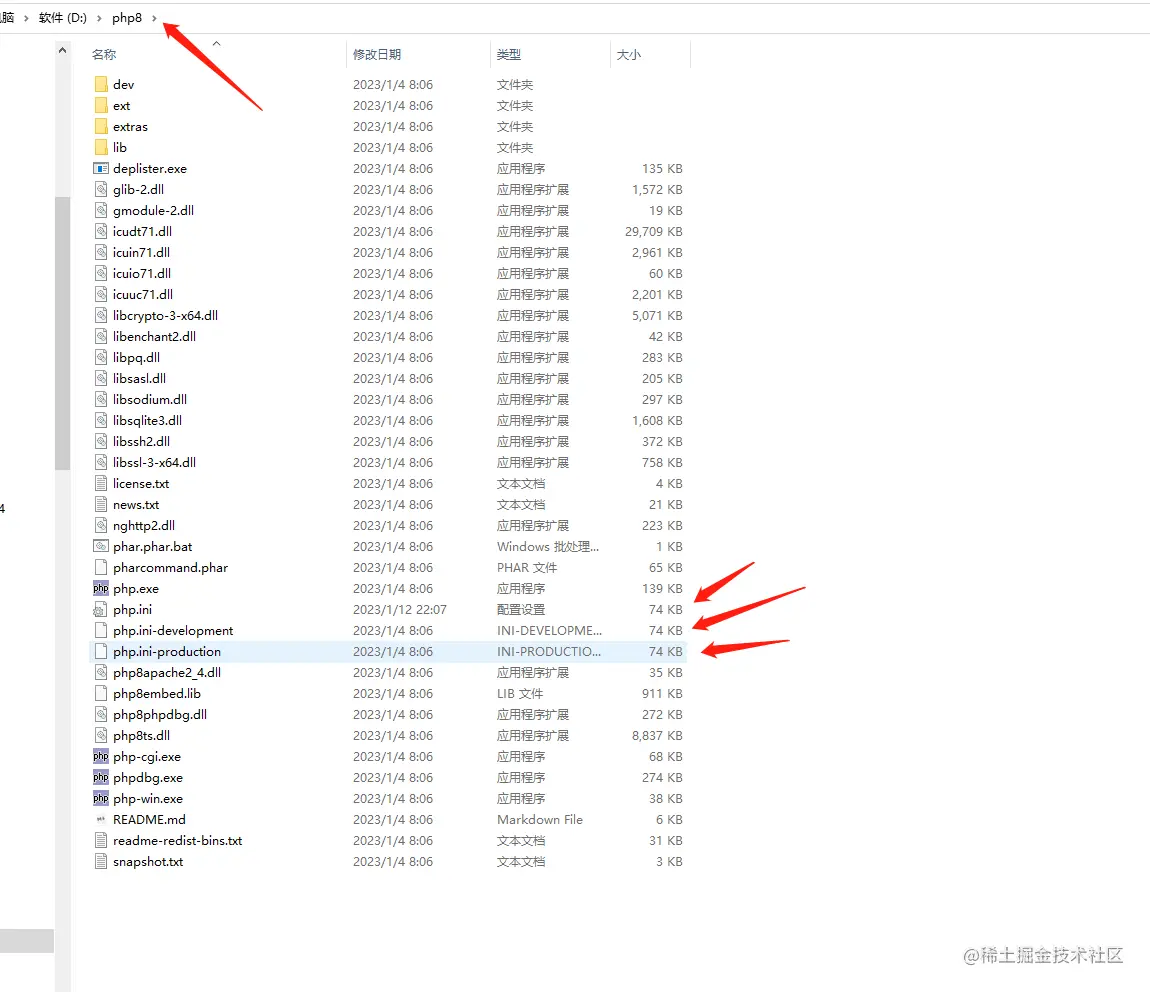Open the dev folder icon
This screenshot has height=992, width=1150.
[x=101, y=84]
